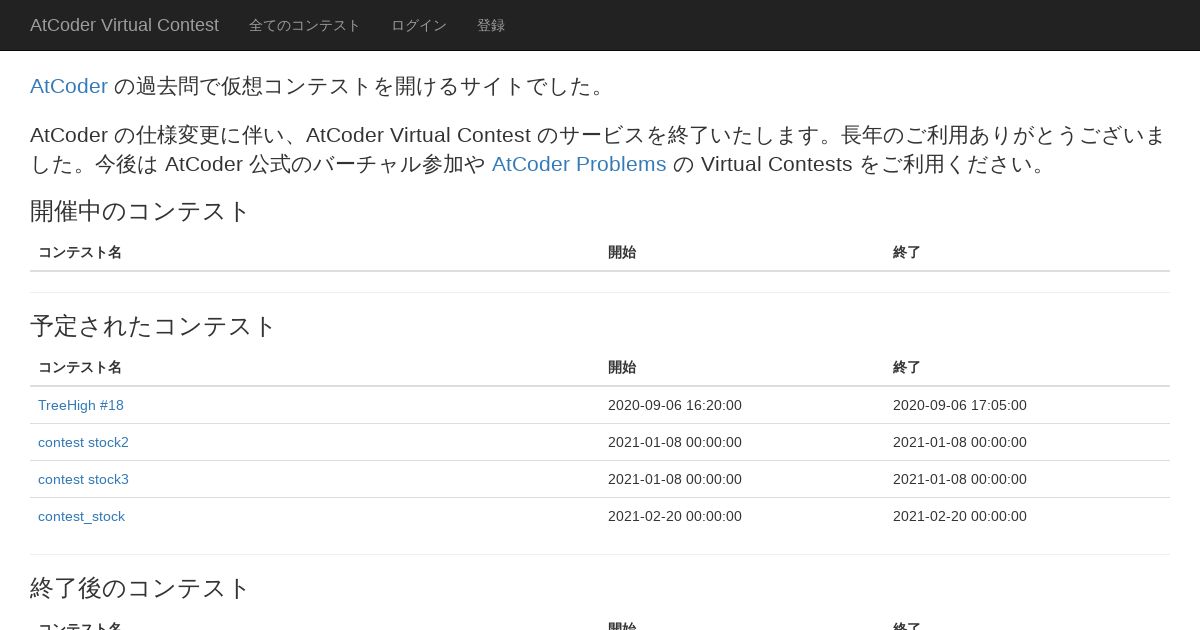Open the contest stock2 link
The height and width of the screenshot is (630, 1200).
83,442
